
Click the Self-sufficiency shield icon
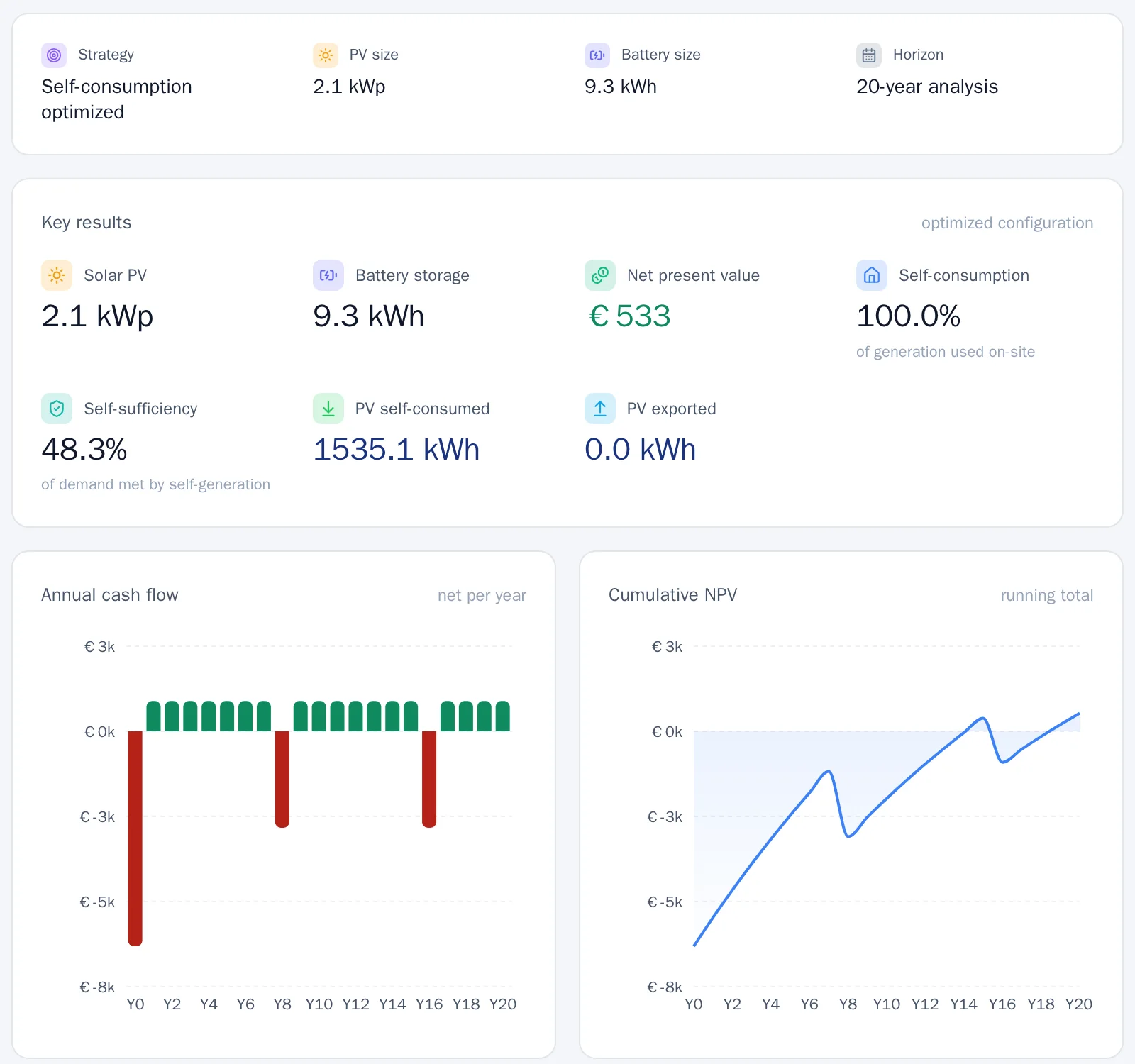[x=57, y=409]
